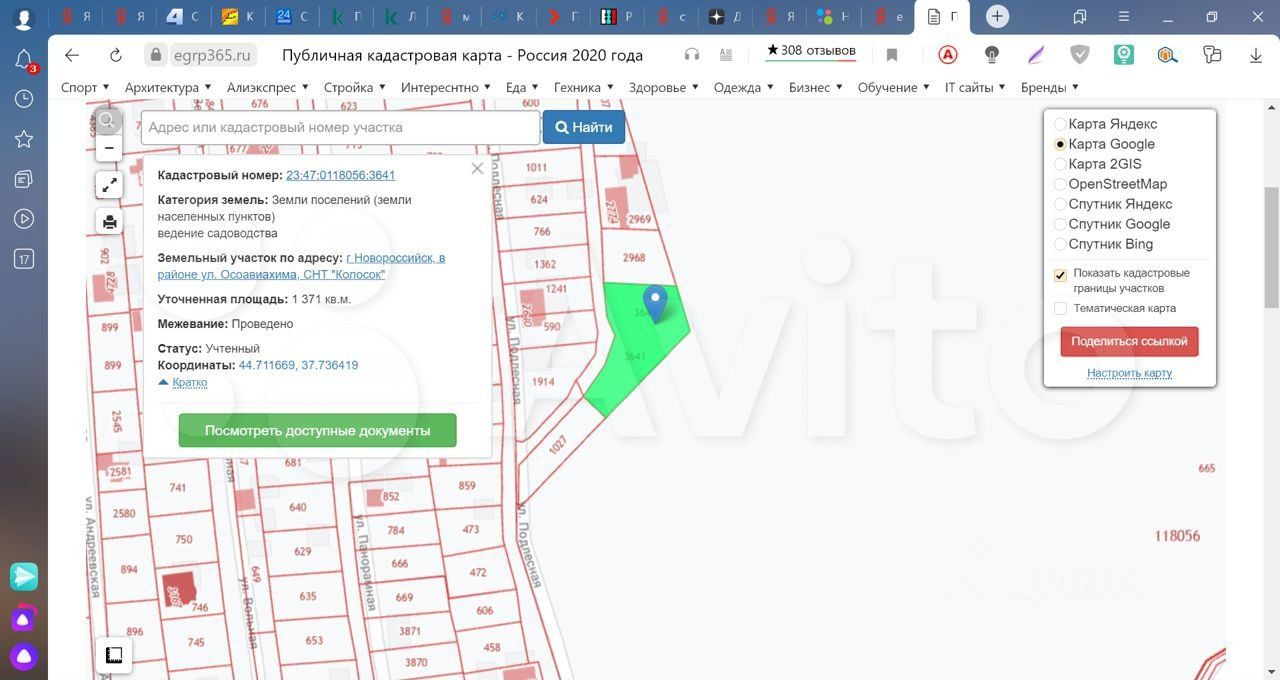Expand the Интереснтно bookmarks folder

(x=446, y=87)
